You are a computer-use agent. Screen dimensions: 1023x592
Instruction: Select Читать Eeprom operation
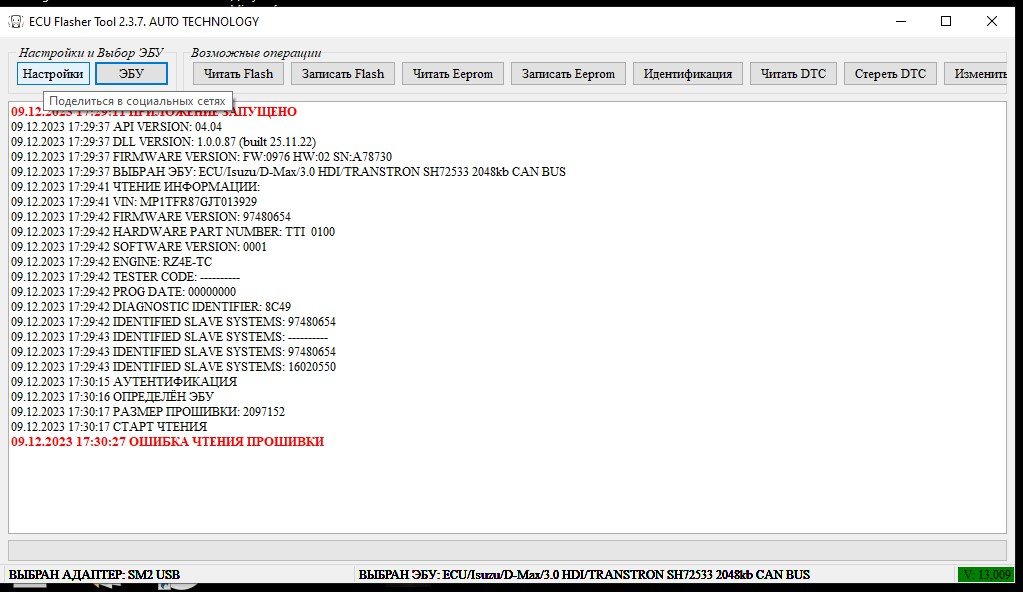point(453,74)
